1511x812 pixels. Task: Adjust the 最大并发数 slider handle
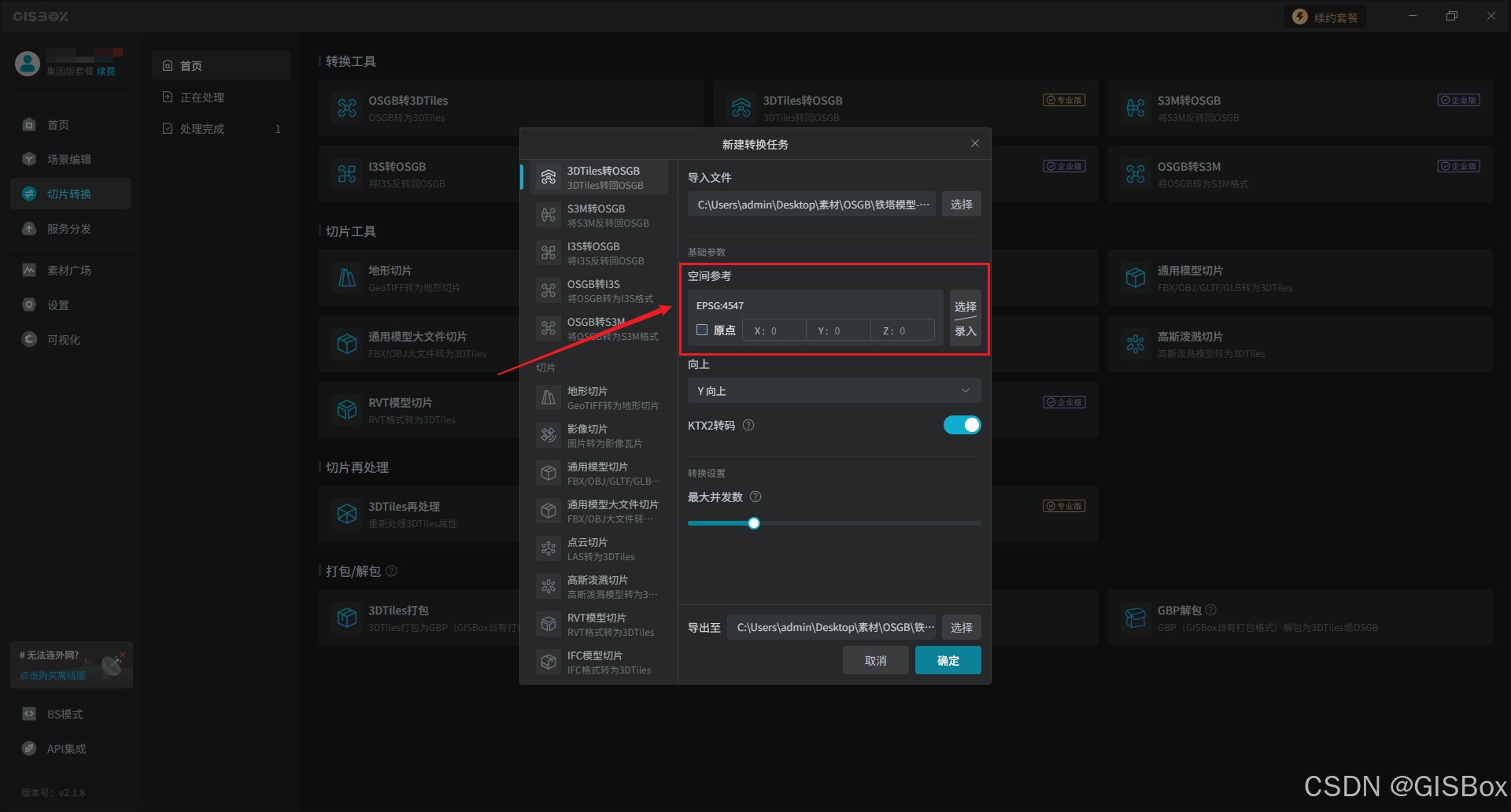[754, 523]
